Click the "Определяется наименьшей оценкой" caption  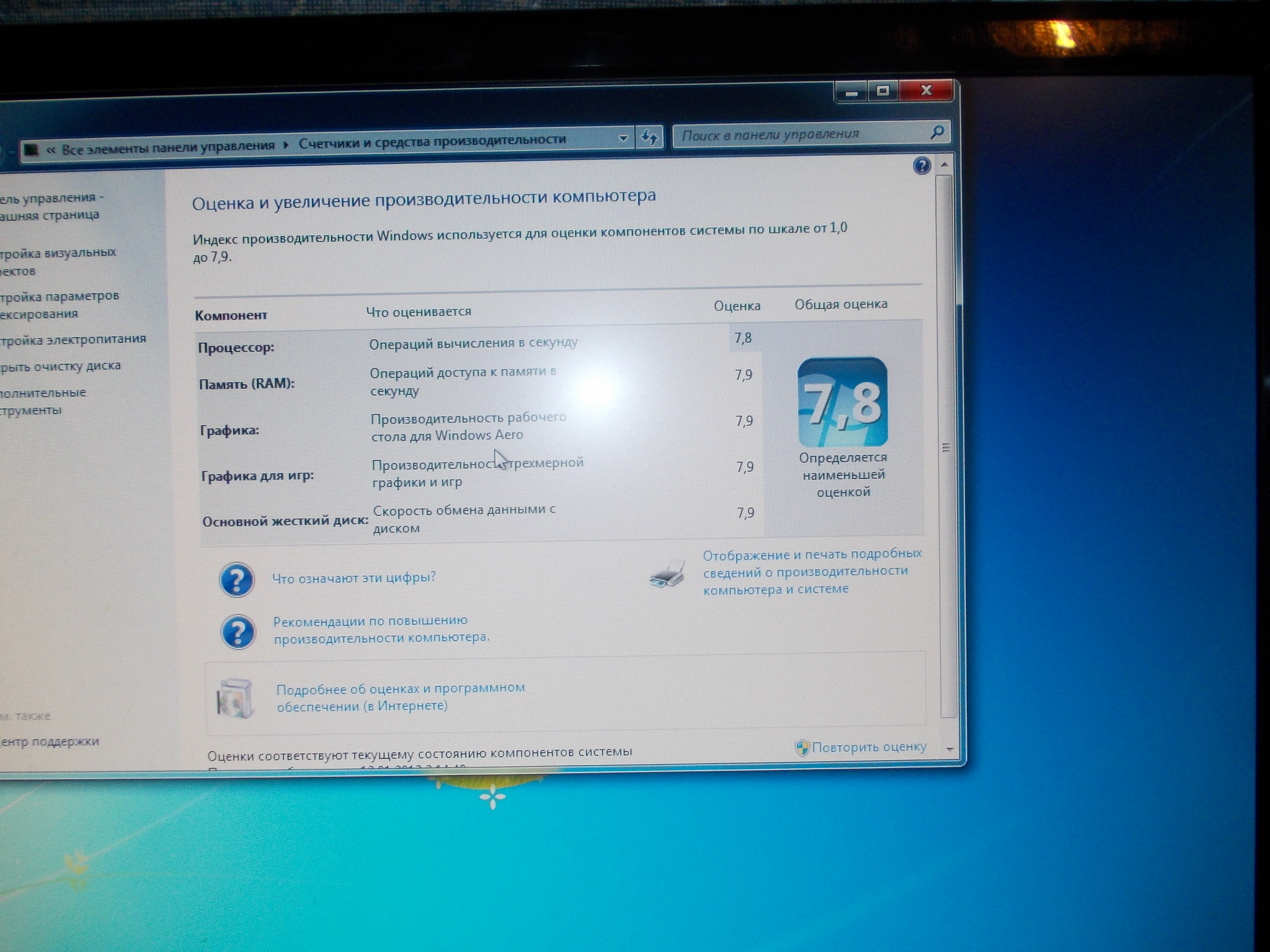(844, 475)
